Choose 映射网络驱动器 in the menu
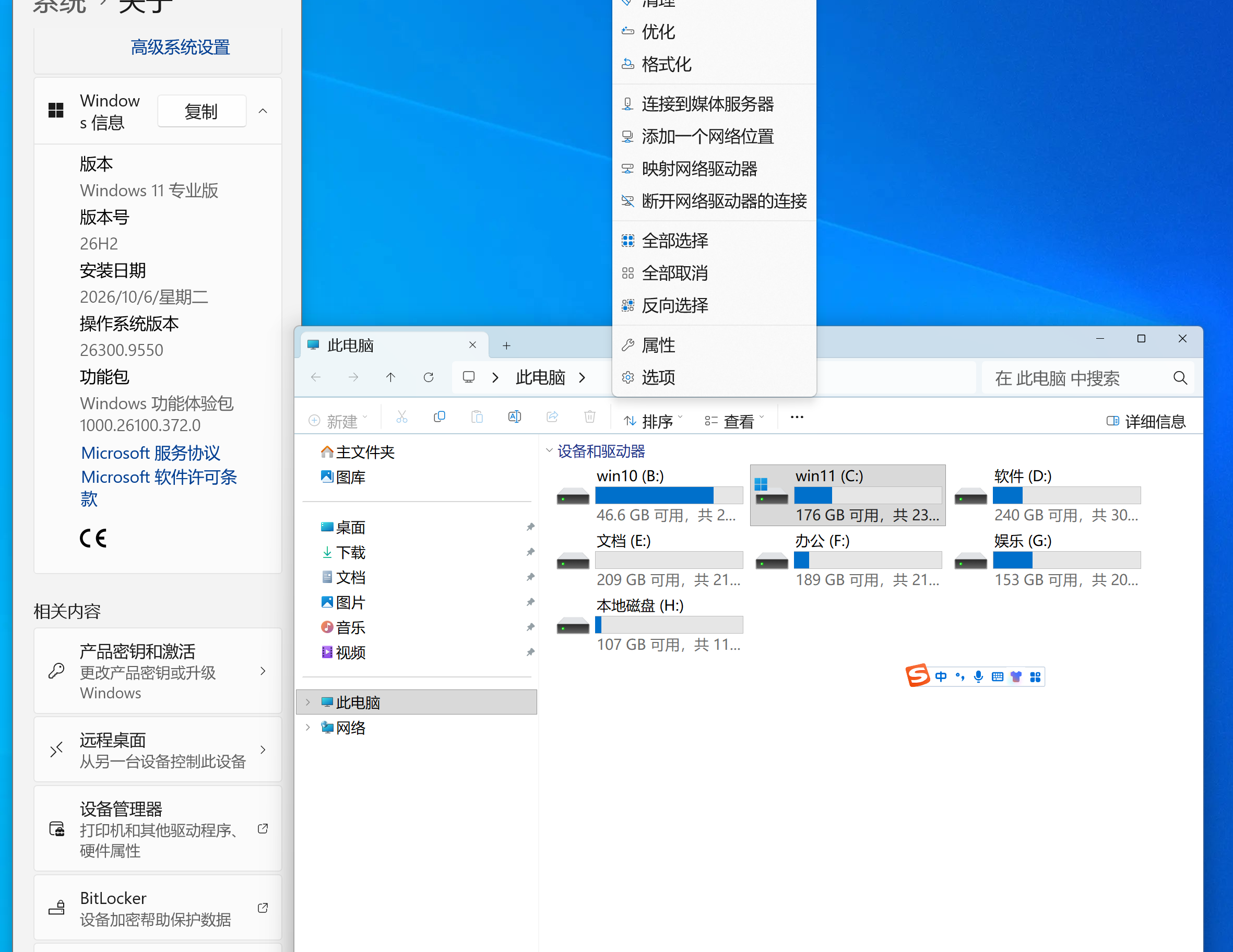1233x952 pixels. 714,169
